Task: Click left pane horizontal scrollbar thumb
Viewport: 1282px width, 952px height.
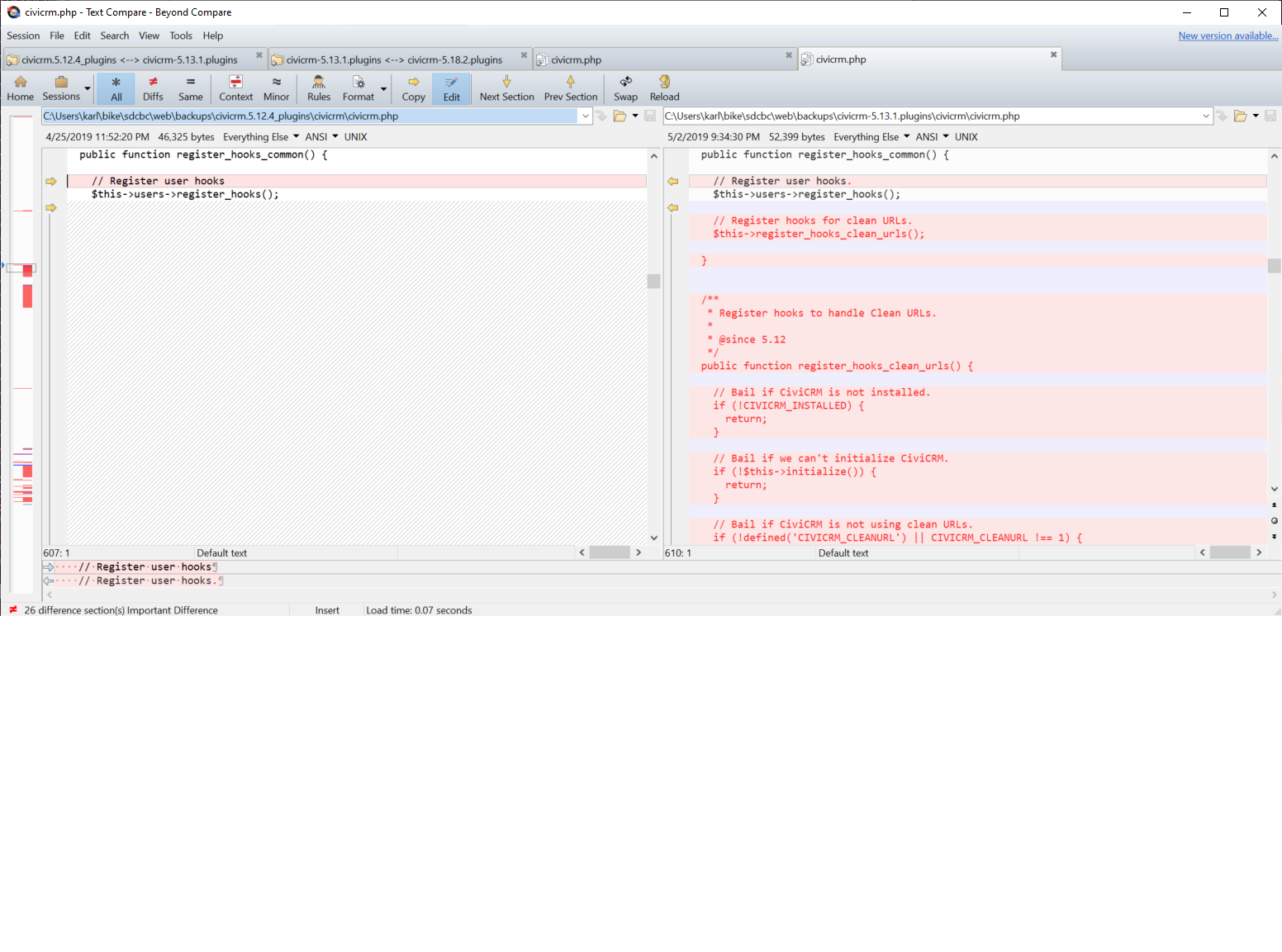Action: [x=610, y=552]
